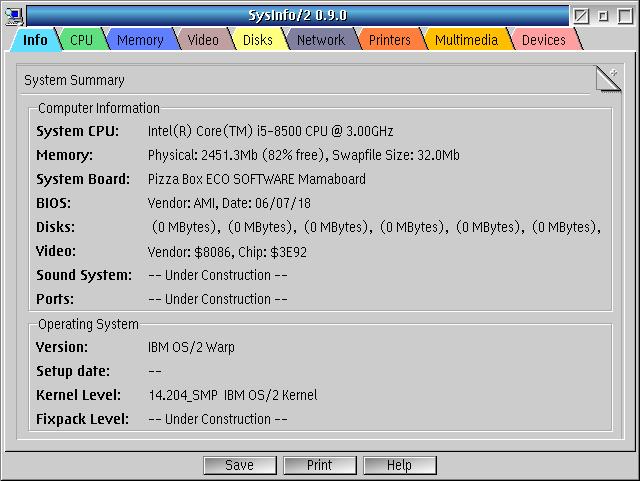Go to the Disks tab
640x481 pixels.
pyautogui.click(x=258, y=40)
